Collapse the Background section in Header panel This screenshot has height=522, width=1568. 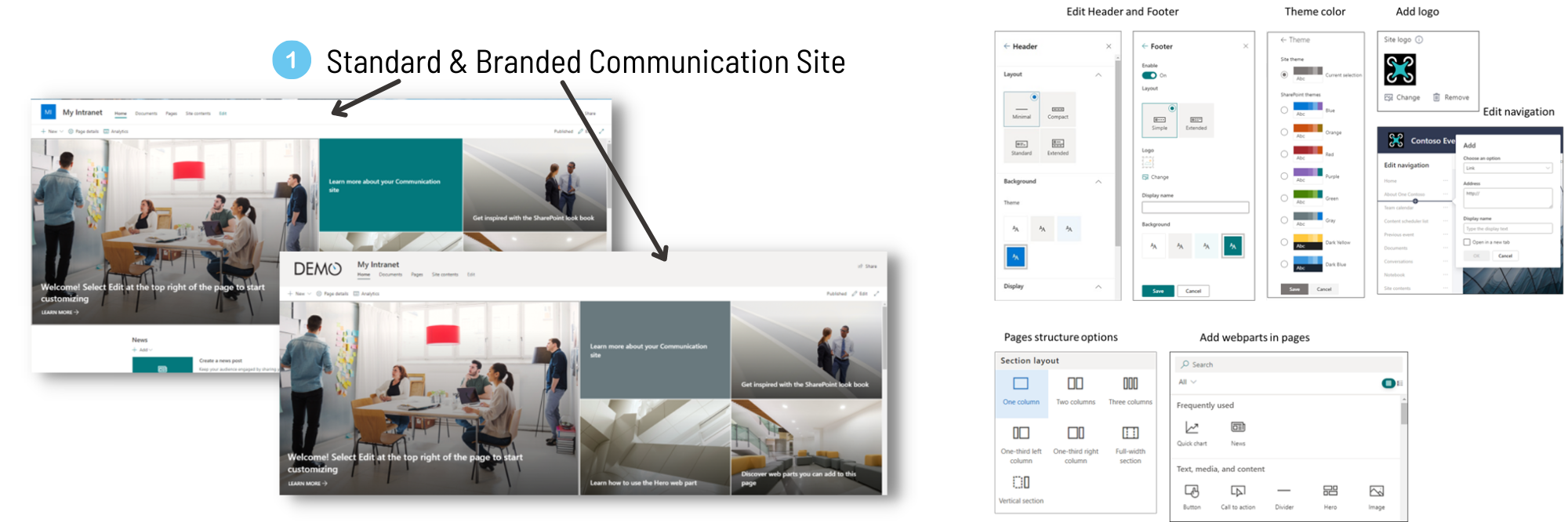(x=1098, y=182)
